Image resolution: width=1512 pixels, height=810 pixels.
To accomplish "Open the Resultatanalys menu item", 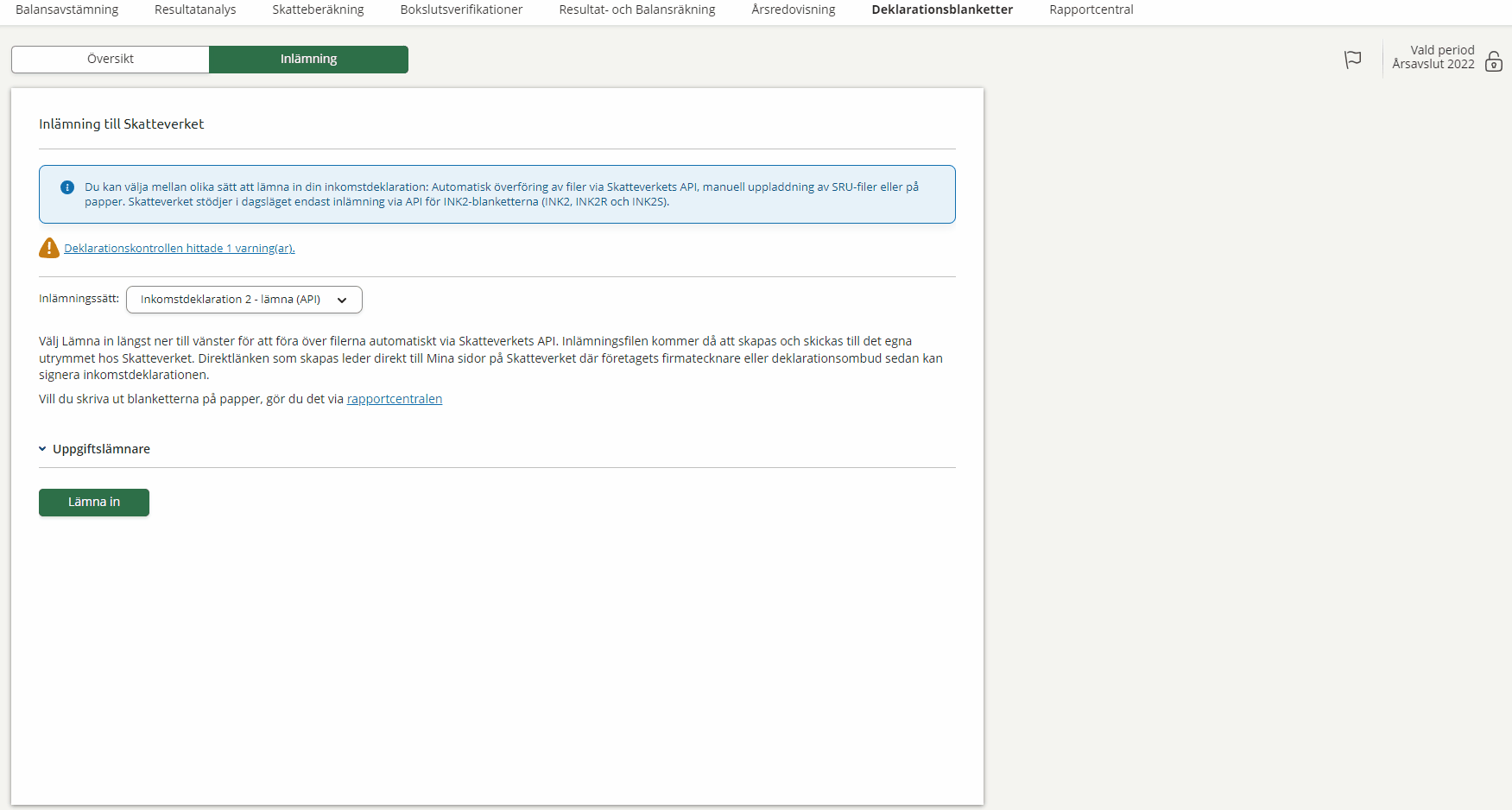I will [195, 9].
